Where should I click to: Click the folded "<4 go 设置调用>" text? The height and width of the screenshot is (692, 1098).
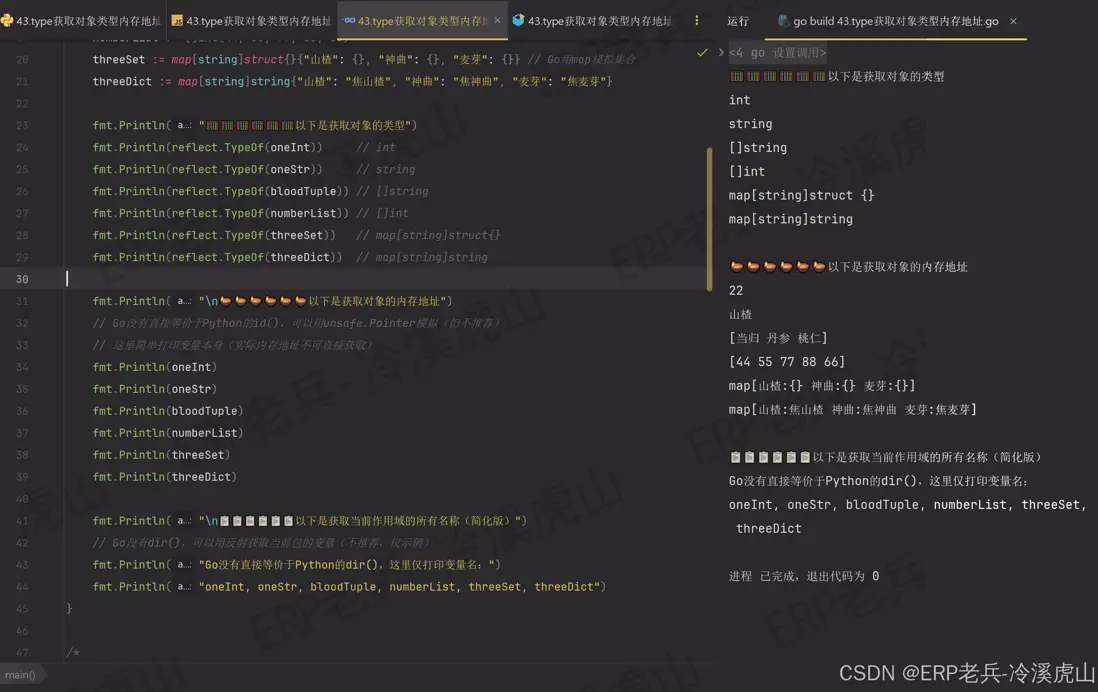(778, 52)
